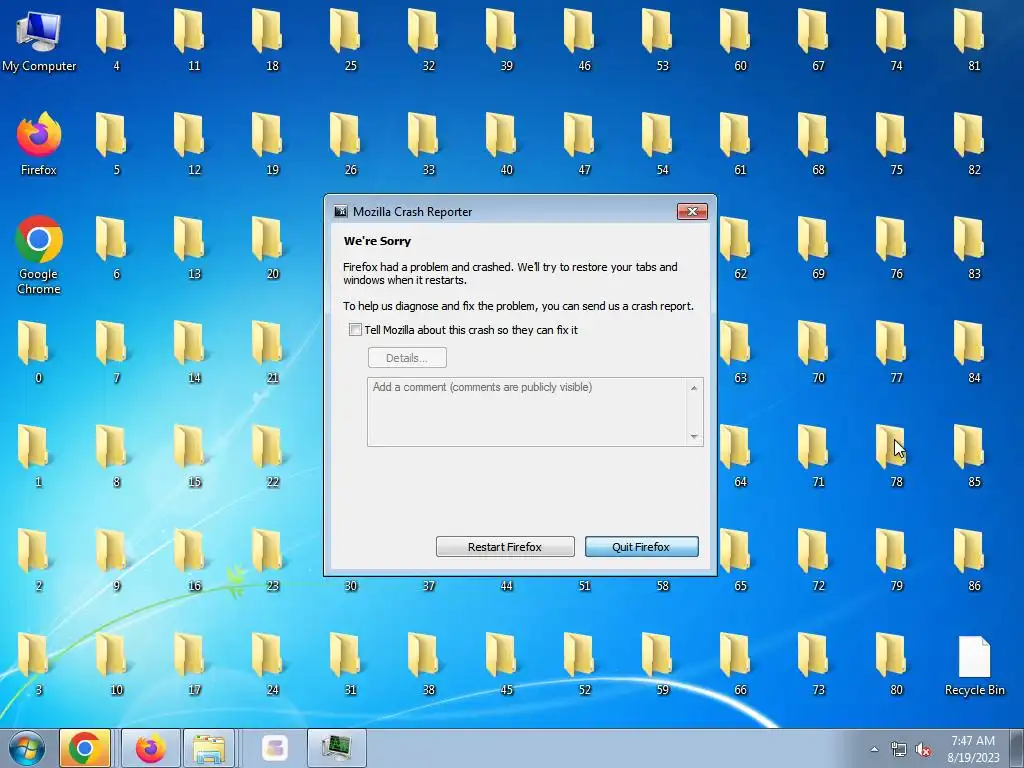Check Tell Mozilla about this crash checkbox

click(x=355, y=330)
